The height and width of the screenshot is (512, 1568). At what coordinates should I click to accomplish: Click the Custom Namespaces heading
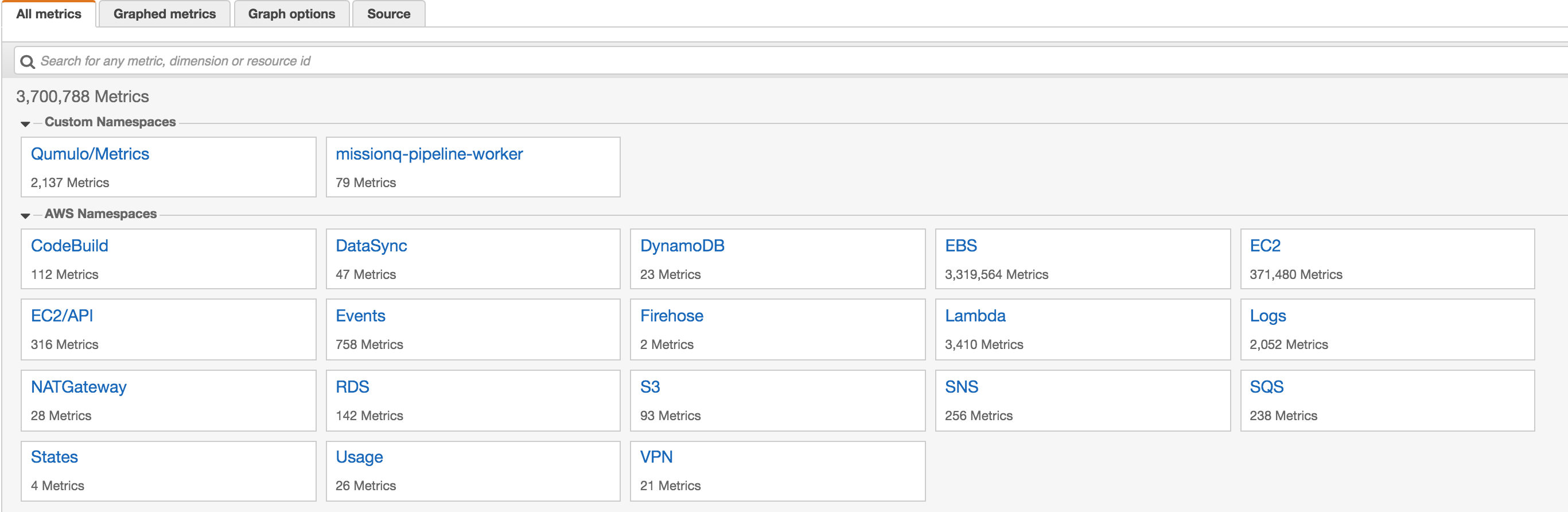click(110, 122)
